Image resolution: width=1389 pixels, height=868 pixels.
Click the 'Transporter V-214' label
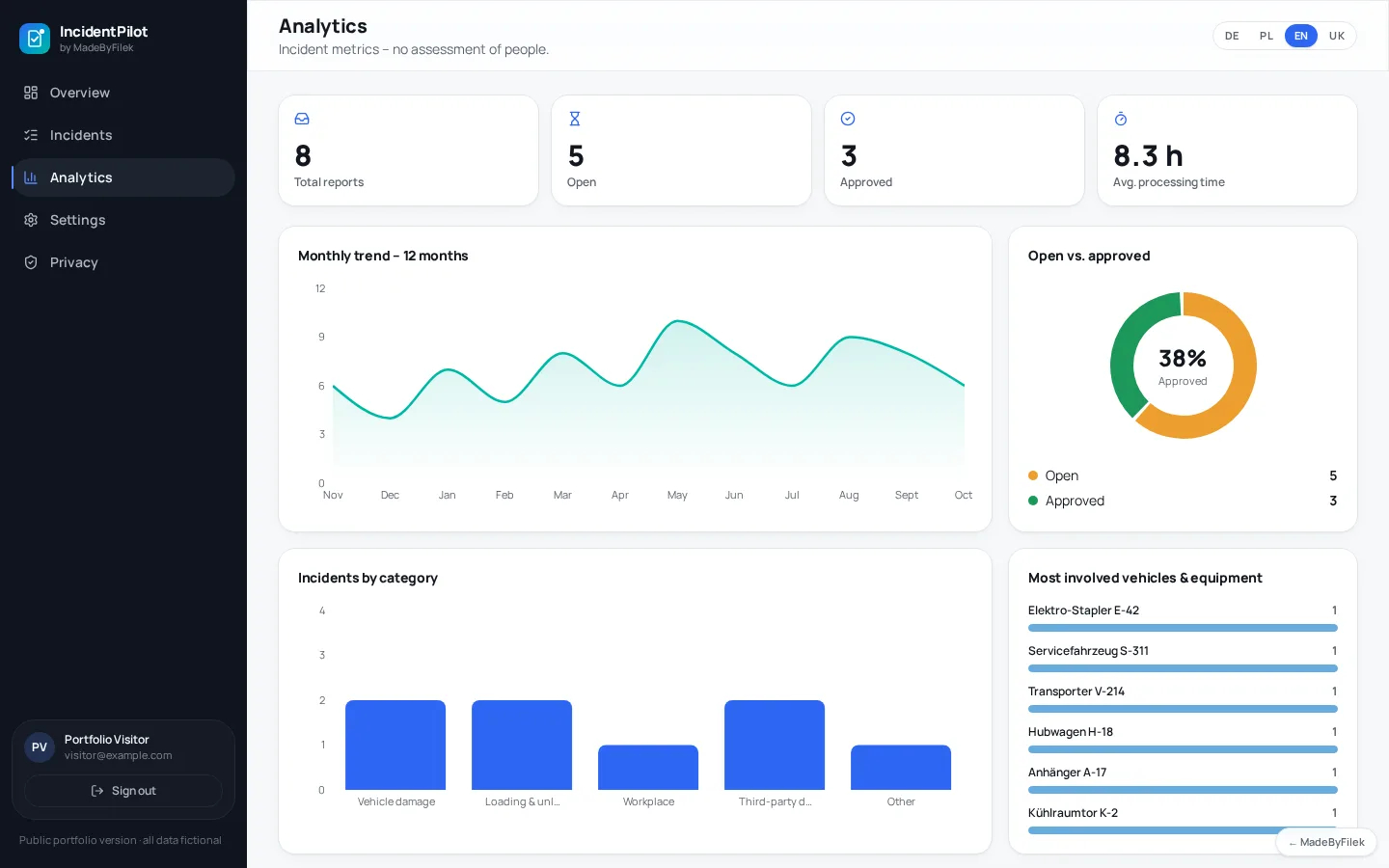(1076, 692)
